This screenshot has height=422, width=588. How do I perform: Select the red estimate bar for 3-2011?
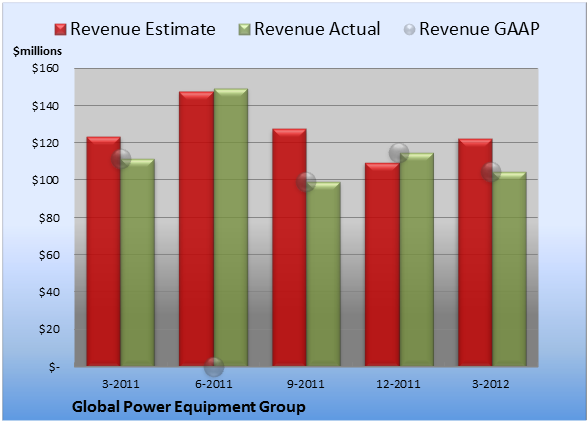click(x=104, y=251)
